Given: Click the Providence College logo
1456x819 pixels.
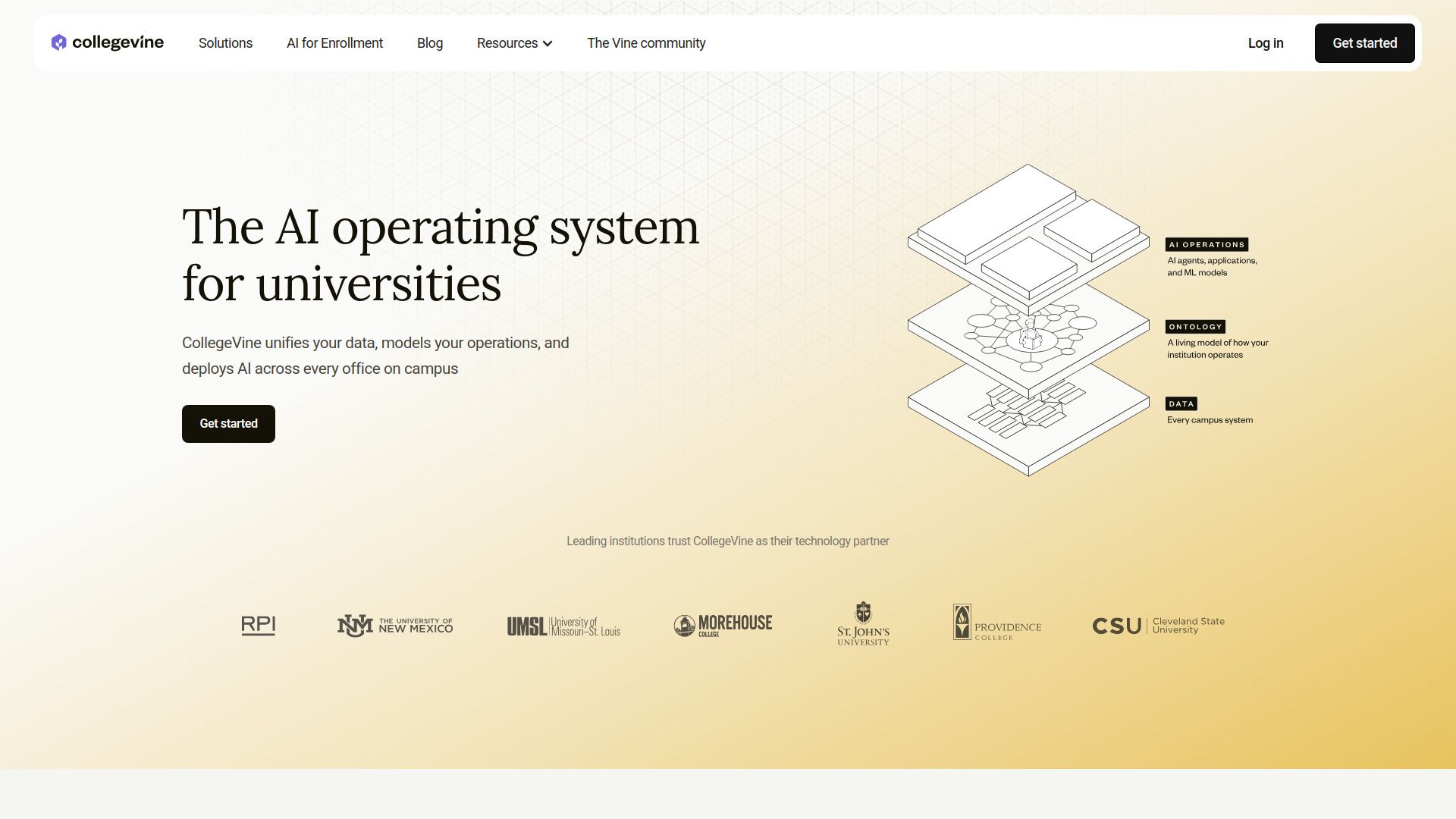Looking at the screenshot, I should click(997, 623).
